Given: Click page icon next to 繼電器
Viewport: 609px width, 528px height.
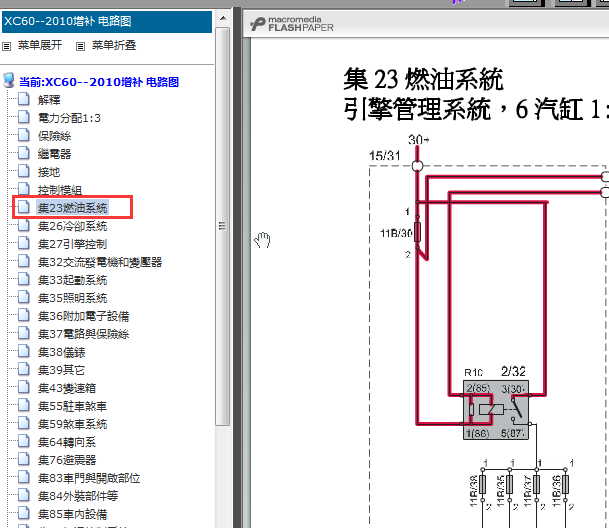Looking at the screenshot, I should [24, 153].
